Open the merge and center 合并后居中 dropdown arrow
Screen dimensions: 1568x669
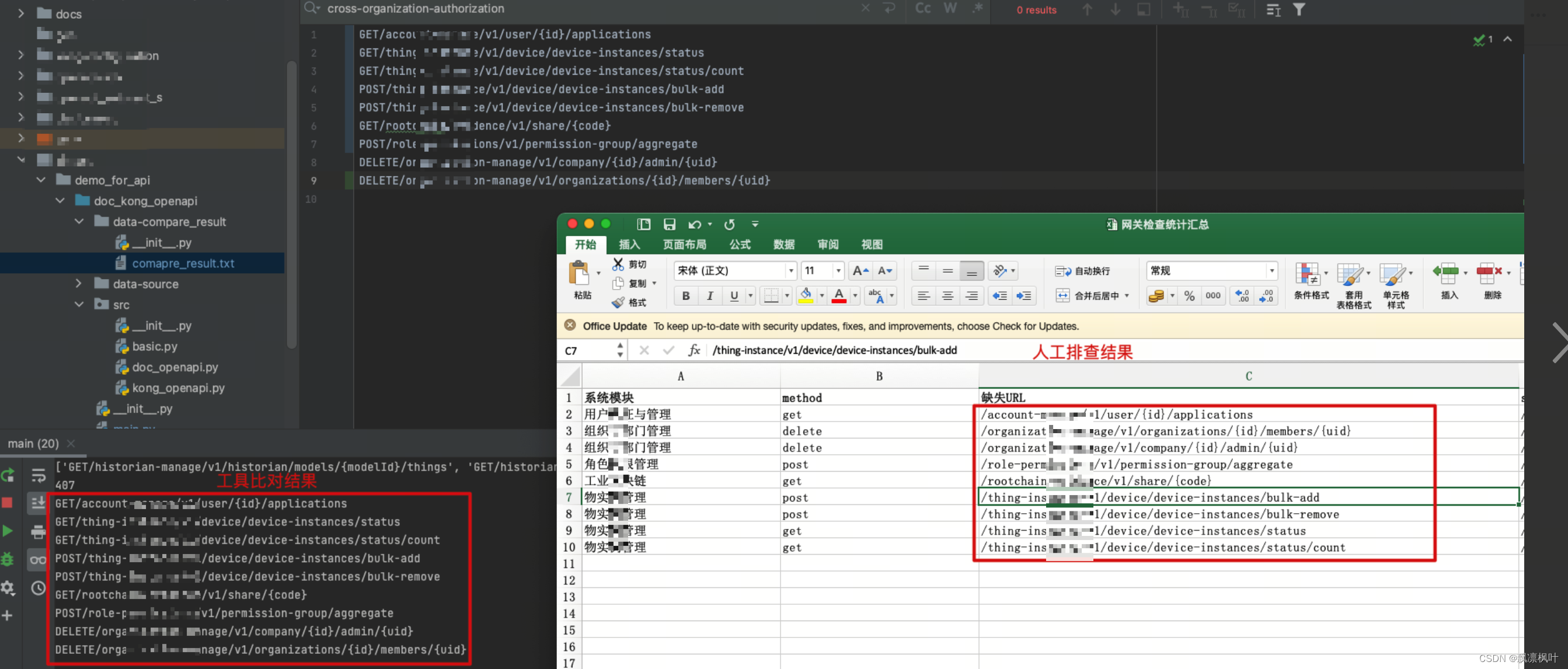(1127, 296)
